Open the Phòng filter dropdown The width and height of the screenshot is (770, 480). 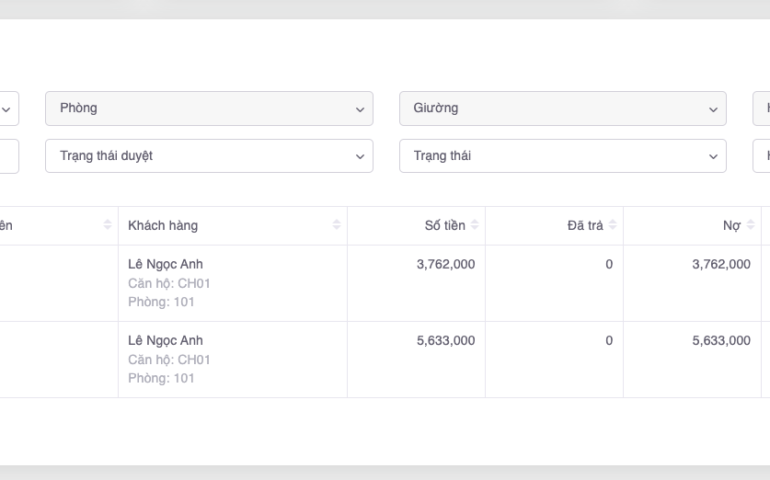[208, 108]
